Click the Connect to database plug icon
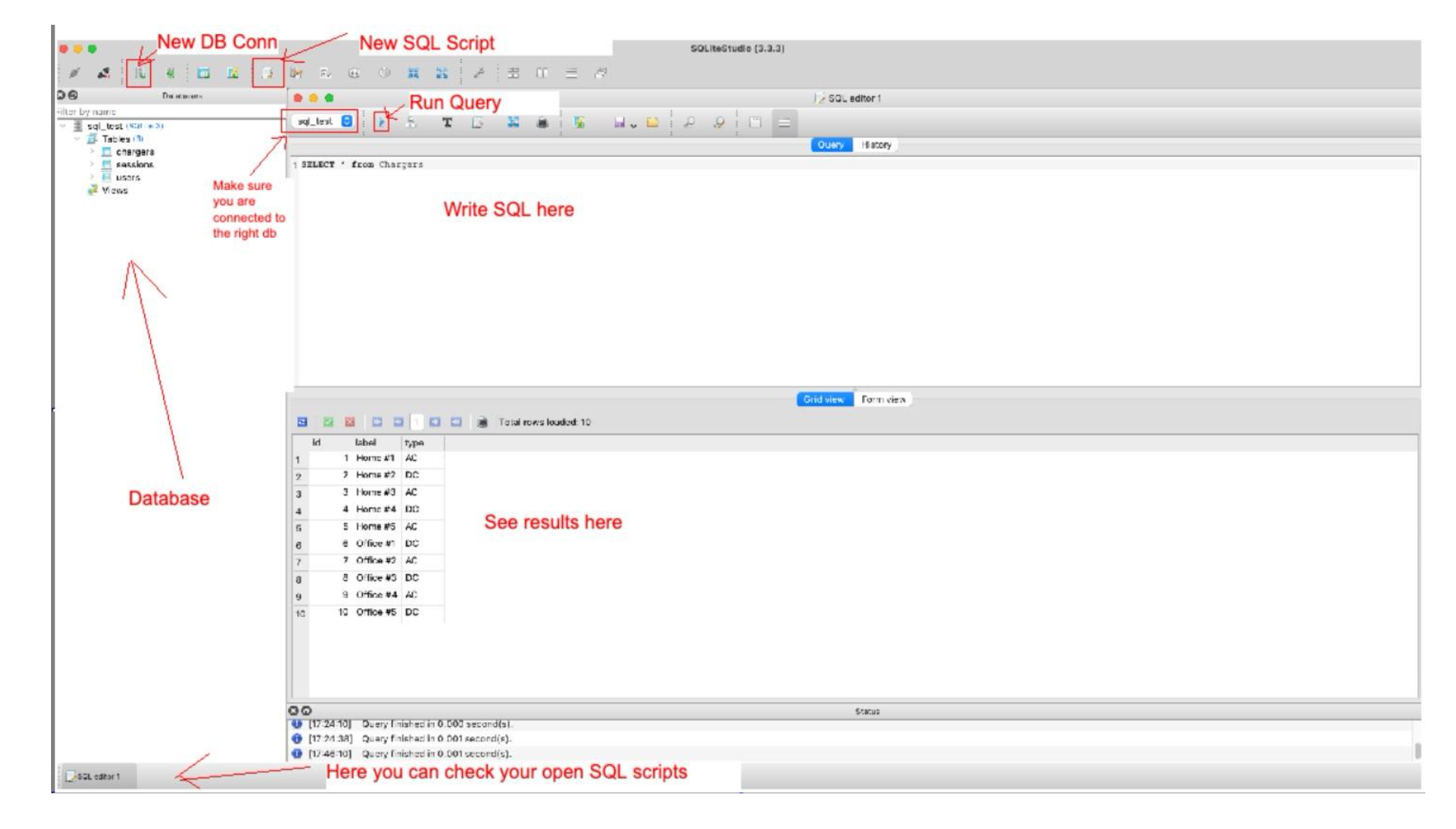 (x=74, y=73)
